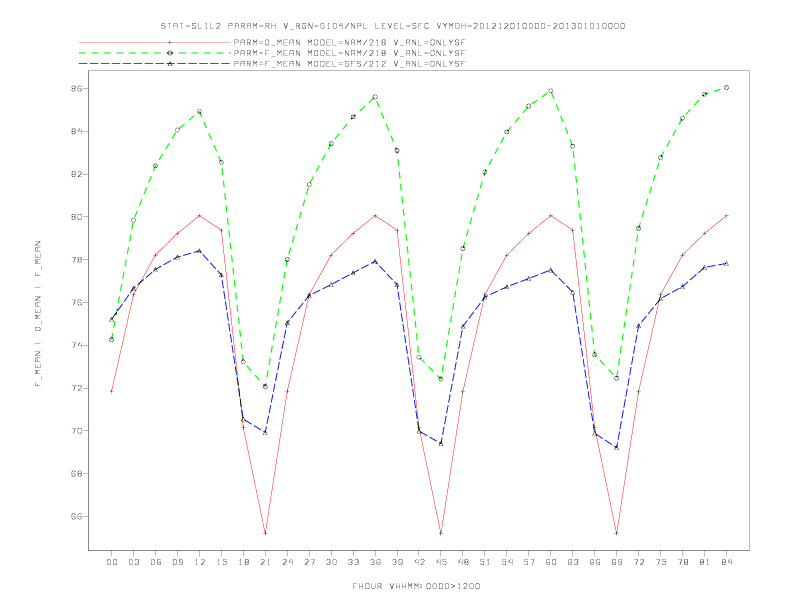
Task: Click y-axis tick label 86
Action: coord(76,88)
